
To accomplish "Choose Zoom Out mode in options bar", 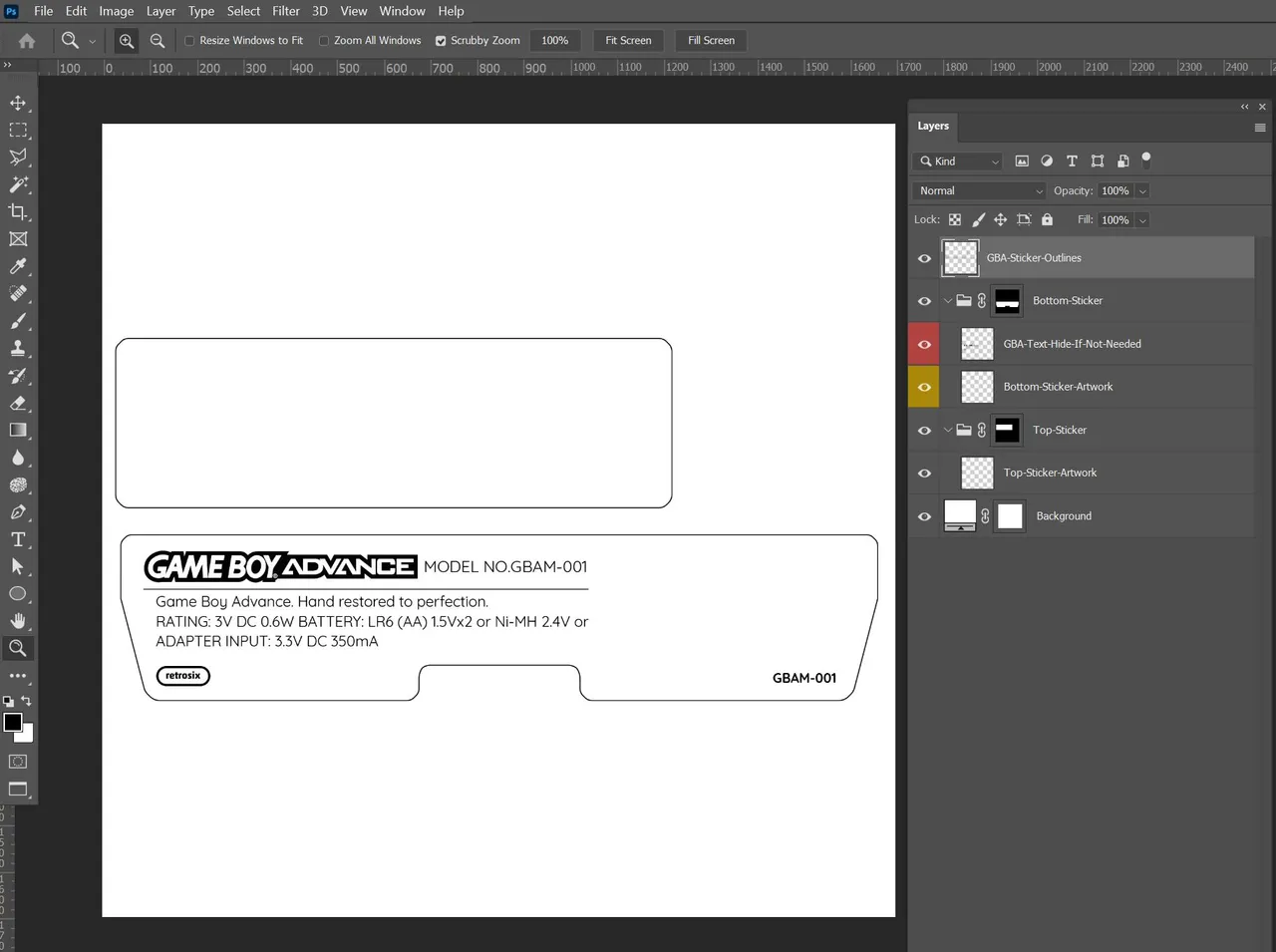I will [x=158, y=41].
